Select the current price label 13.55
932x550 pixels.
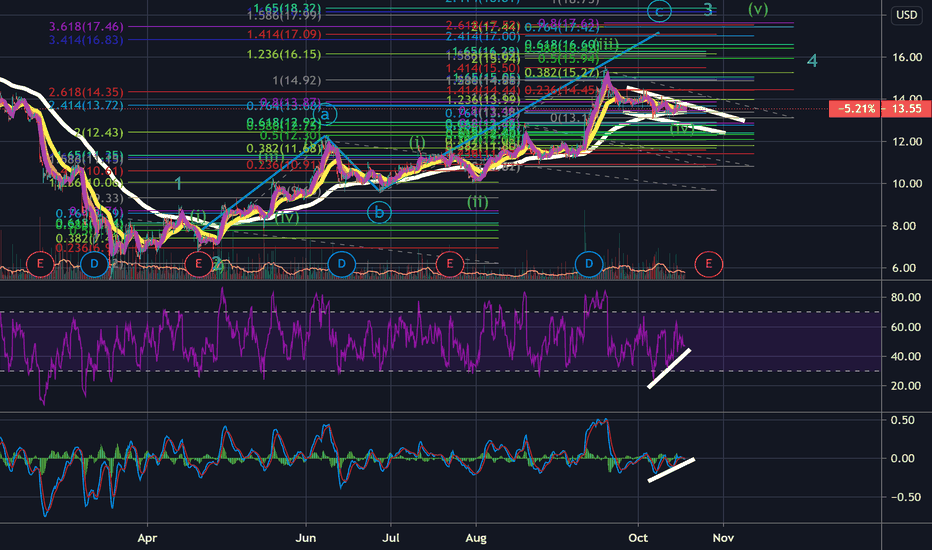(x=906, y=108)
